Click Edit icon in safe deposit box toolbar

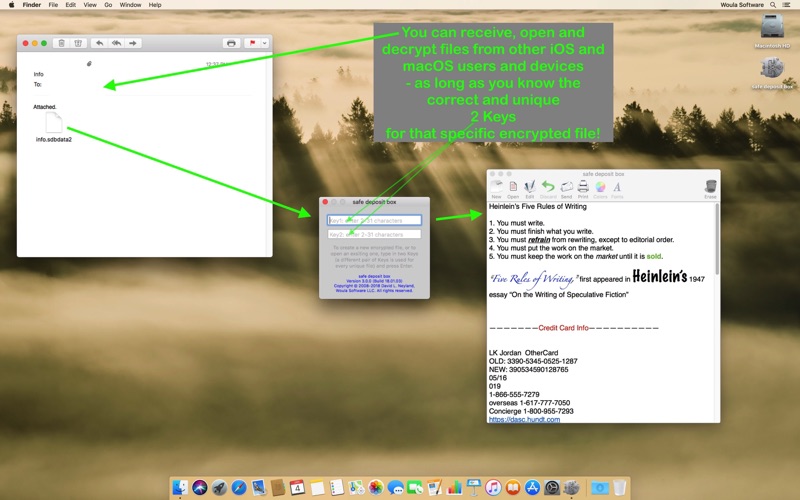(x=530, y=187)
